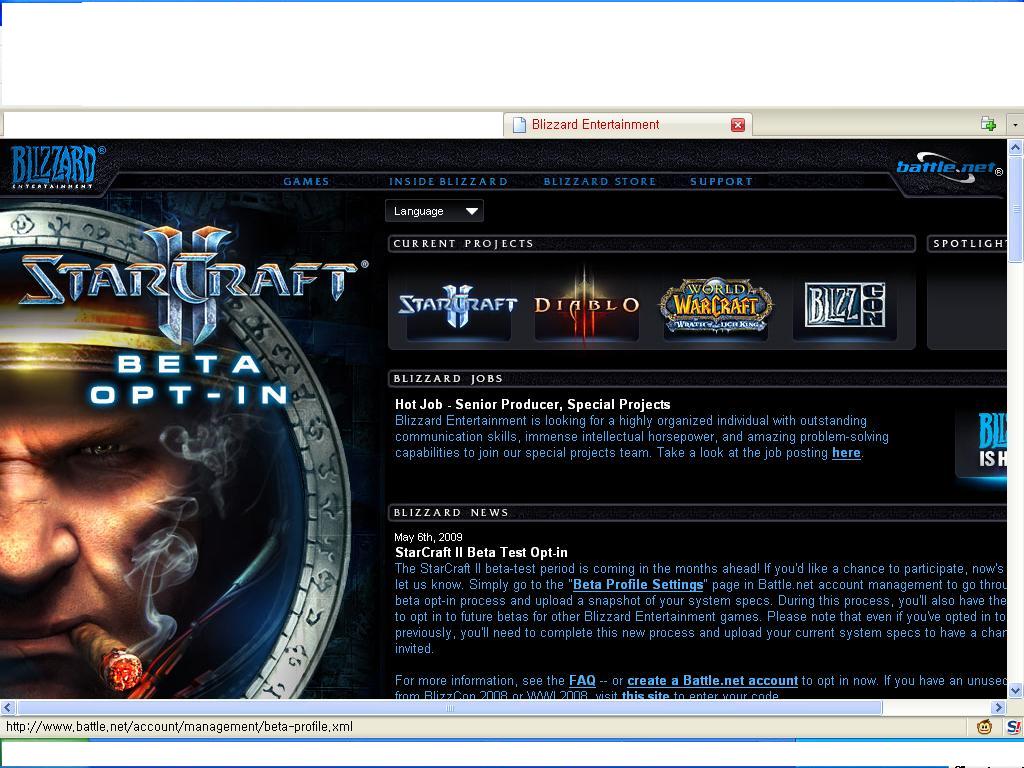Open the StarCraft II project thumbnail
Image resolution: width=1024 pixels, height=768 pixels.
[457, 306]
